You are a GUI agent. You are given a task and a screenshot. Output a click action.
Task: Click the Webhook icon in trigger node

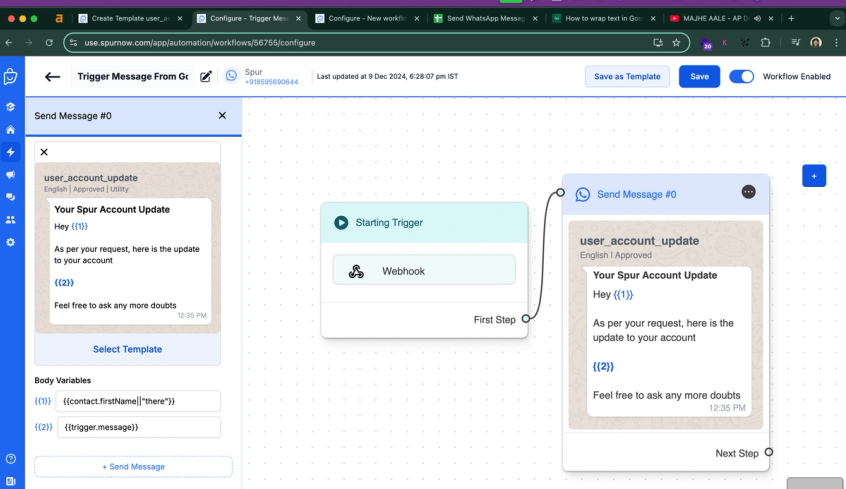[356, 271]
